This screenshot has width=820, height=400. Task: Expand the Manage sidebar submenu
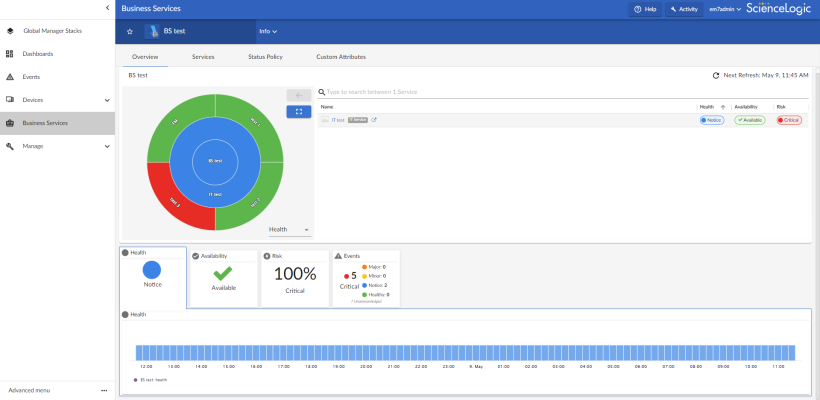pyautogui.click(x=107, y=146)
